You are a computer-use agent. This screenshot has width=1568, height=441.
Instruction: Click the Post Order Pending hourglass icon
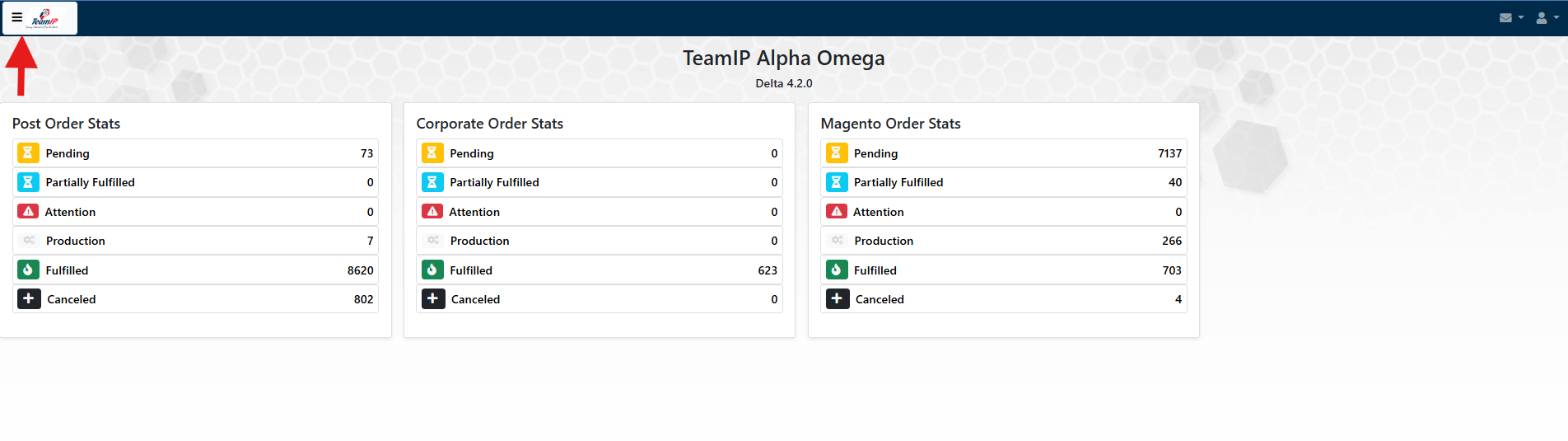point(28,152)
